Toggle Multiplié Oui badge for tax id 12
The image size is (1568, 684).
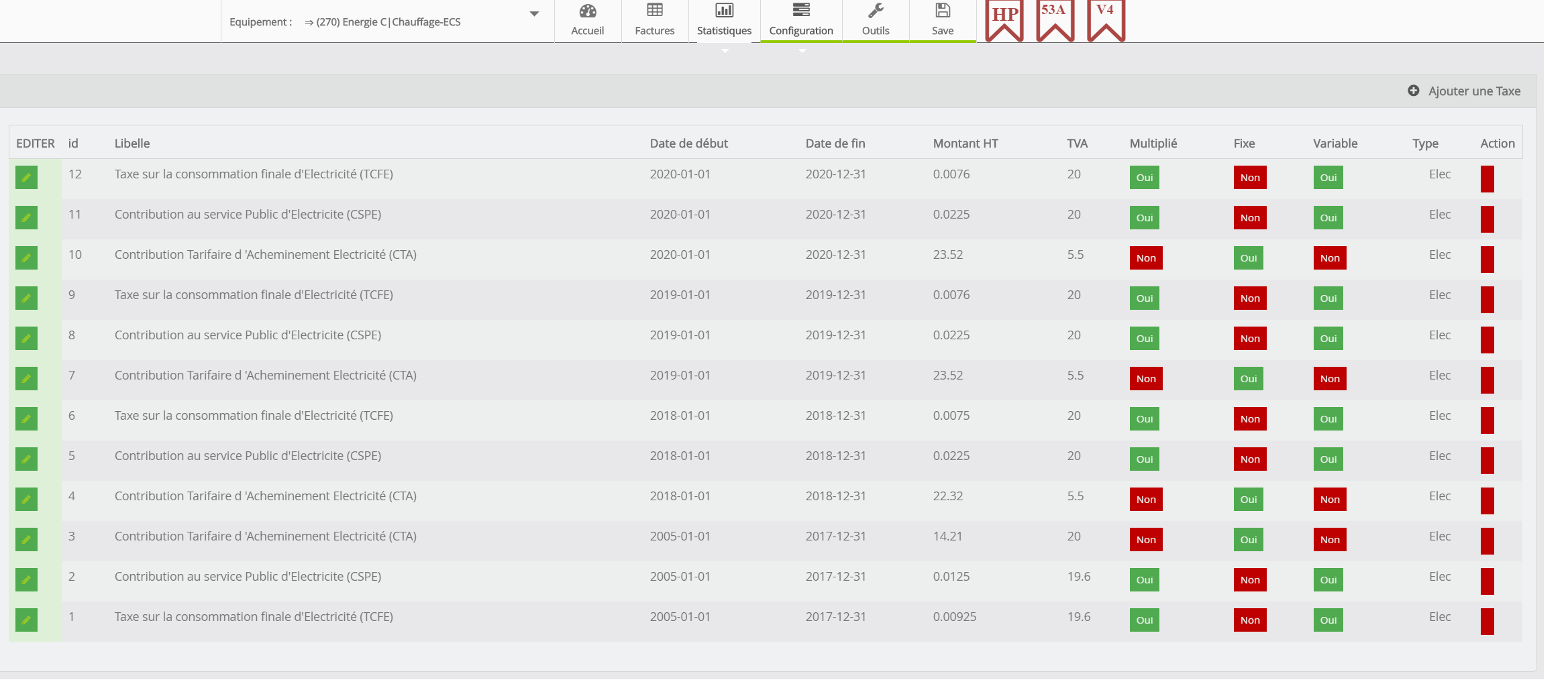[1144, 178]
